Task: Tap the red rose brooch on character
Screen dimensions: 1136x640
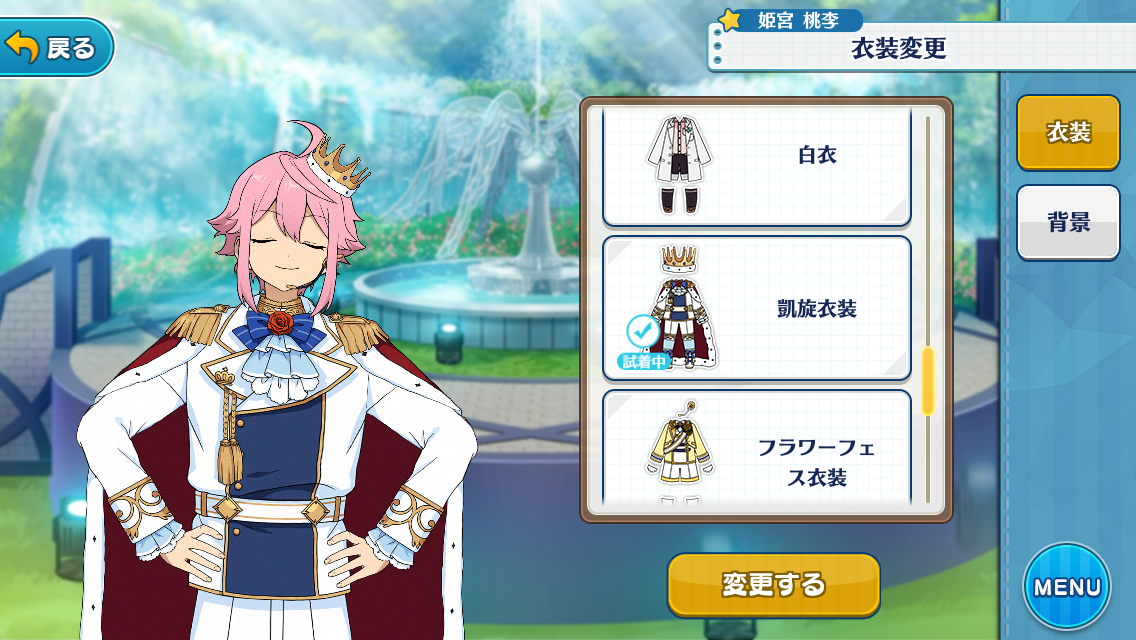Action: (280, 321)
